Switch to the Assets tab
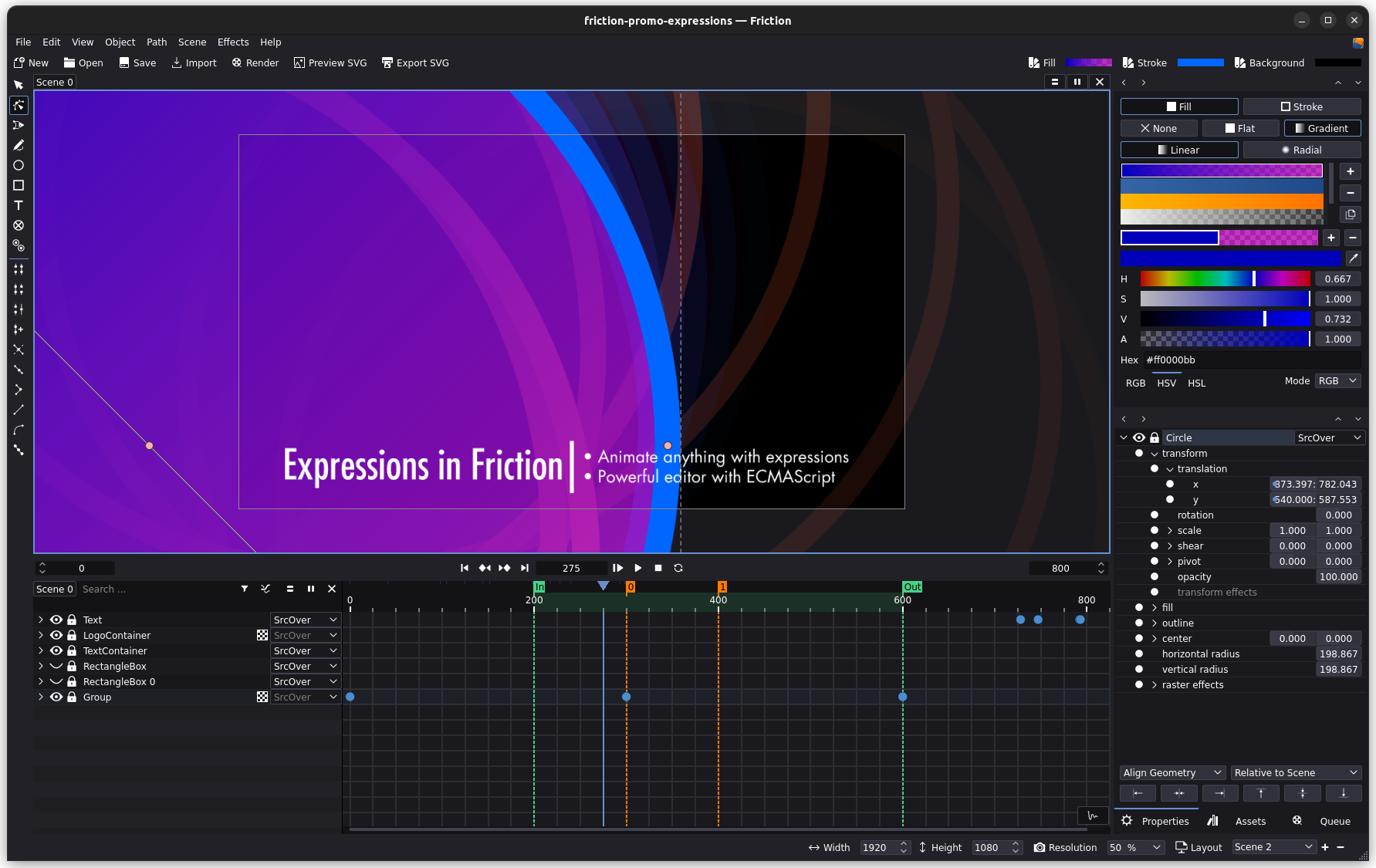 [x=1250, y=821]
